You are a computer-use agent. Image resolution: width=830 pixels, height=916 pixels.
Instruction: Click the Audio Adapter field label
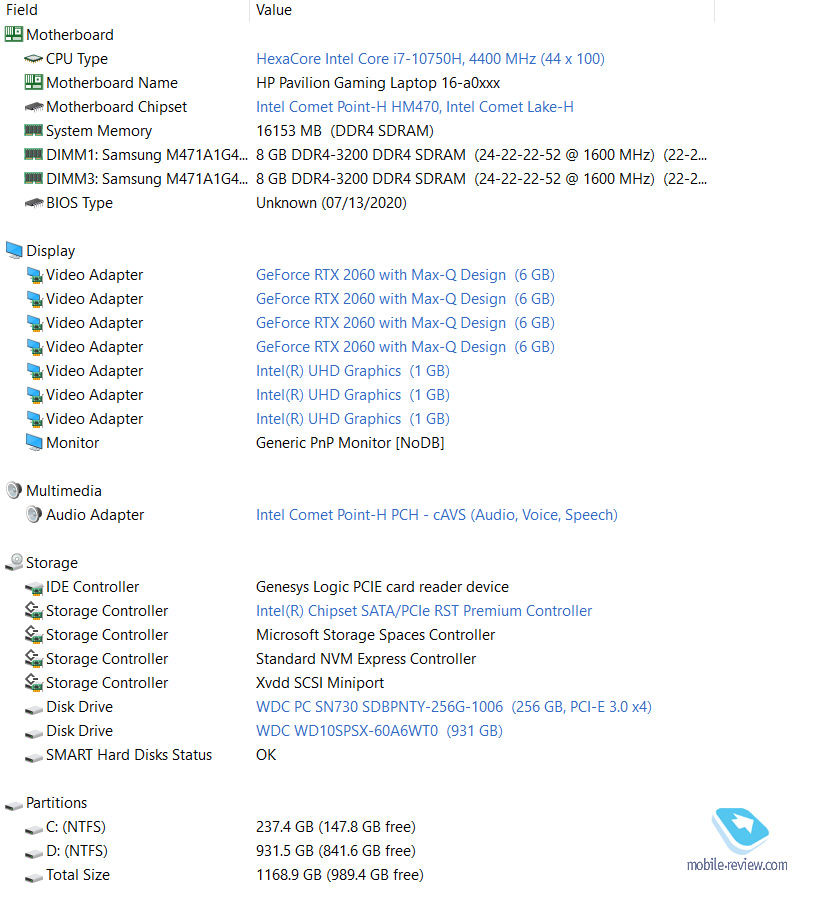(x=95, y=515)
